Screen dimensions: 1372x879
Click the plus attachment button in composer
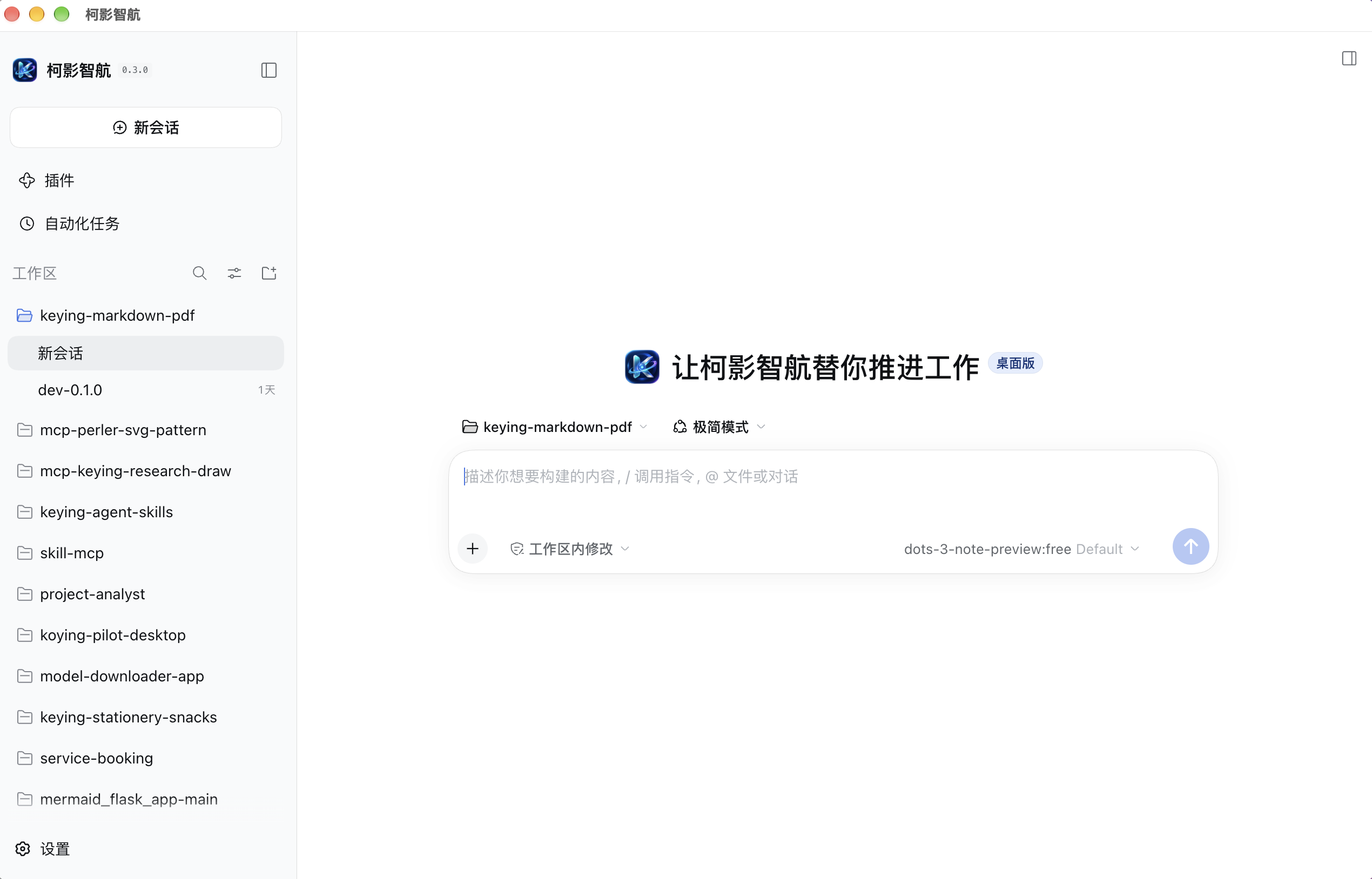pos(472,549)
